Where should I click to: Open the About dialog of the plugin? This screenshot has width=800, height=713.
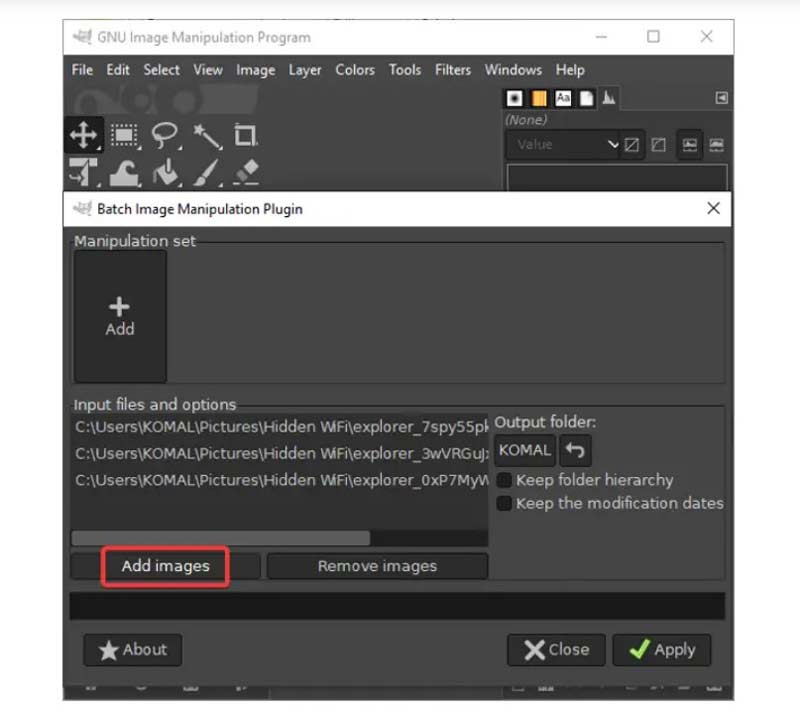[x=133, y=650]
